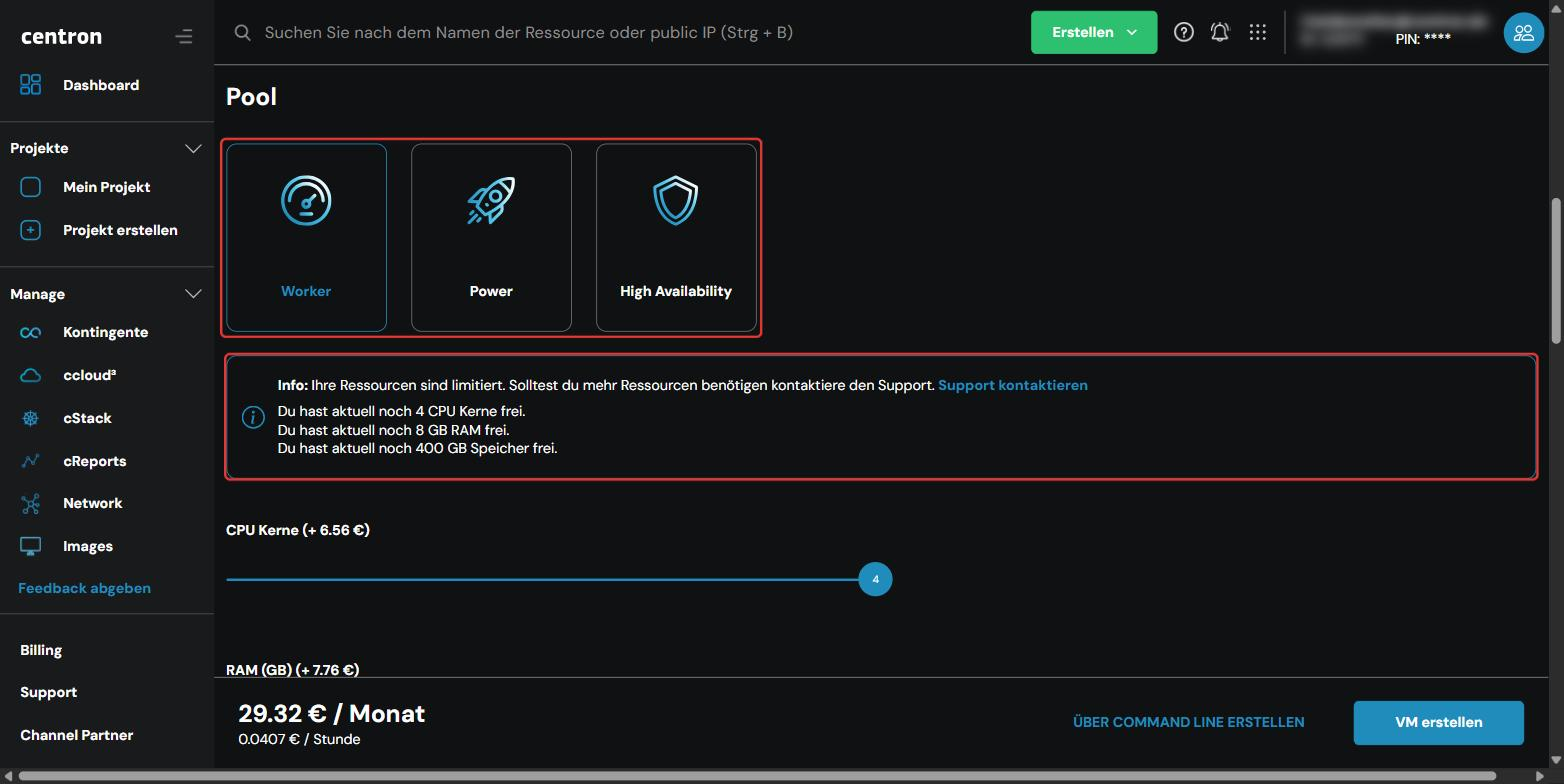Click "Du hast aktuell noch 400 GB Speicher frei."
Viewport: 1564px width, 784px height.
pyautogui.click(x=417, y=448)
